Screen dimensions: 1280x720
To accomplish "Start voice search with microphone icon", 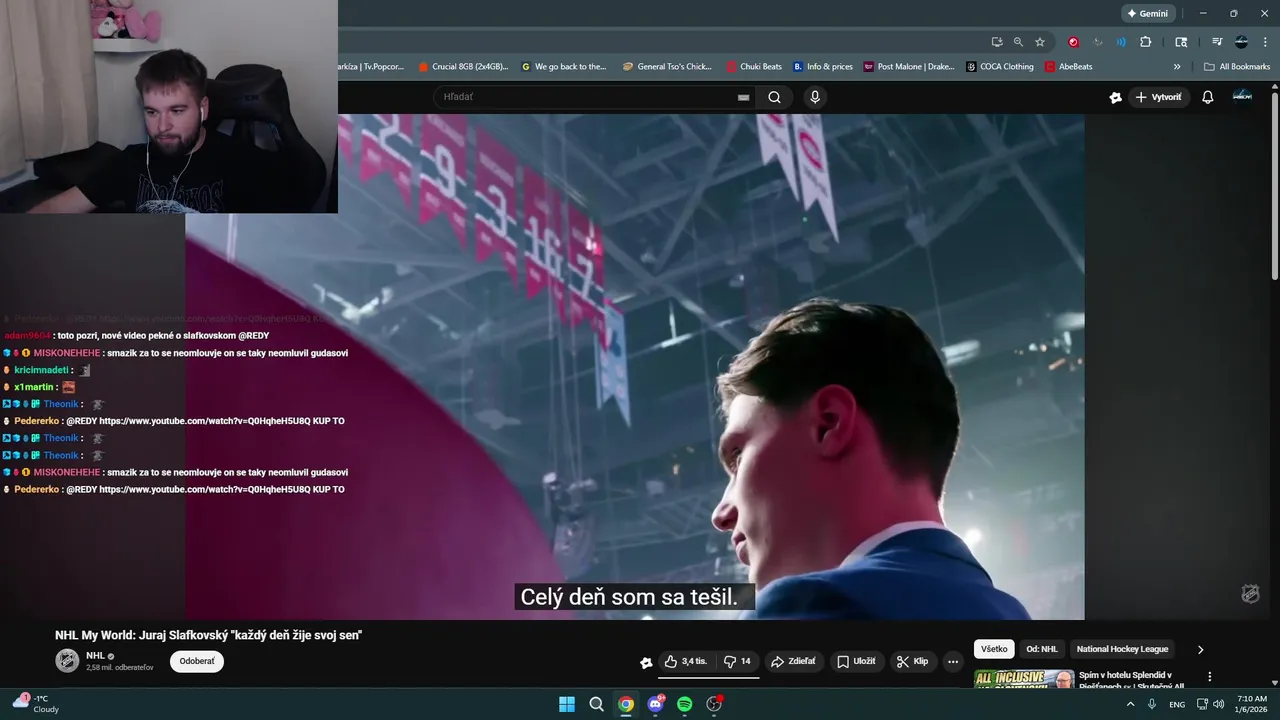I will pos(815,97).
